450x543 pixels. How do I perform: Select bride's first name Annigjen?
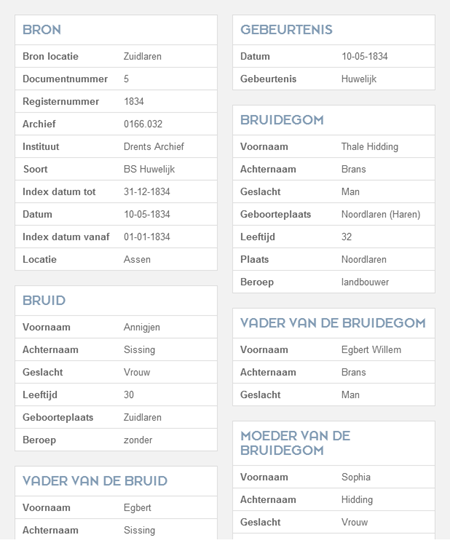point(142,327)
